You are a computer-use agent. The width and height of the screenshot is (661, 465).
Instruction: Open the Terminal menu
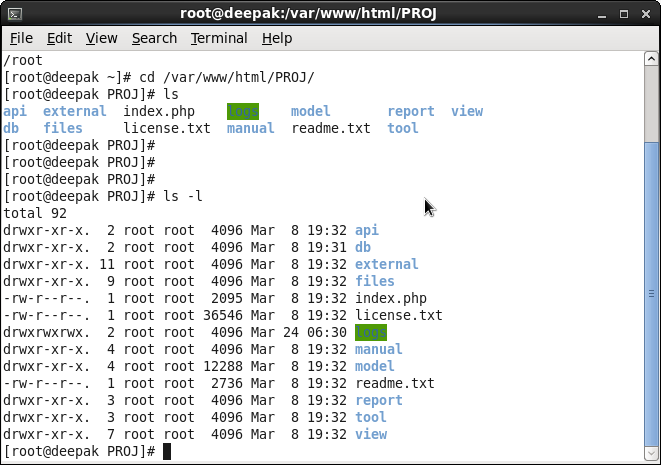point(219,38)
